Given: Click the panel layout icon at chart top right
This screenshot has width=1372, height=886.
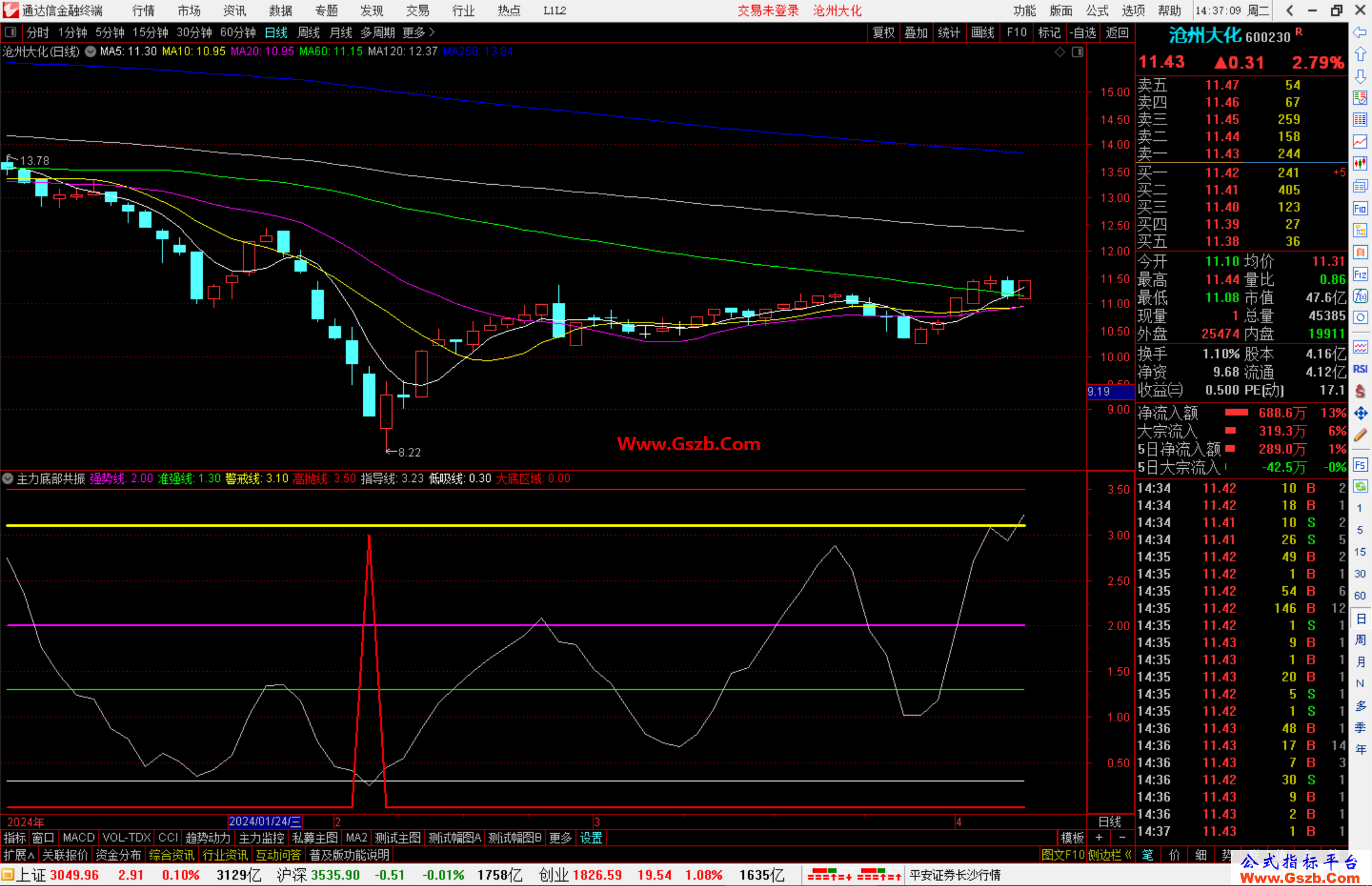Looking at the screenshot, I should (x=1077, y=52).
